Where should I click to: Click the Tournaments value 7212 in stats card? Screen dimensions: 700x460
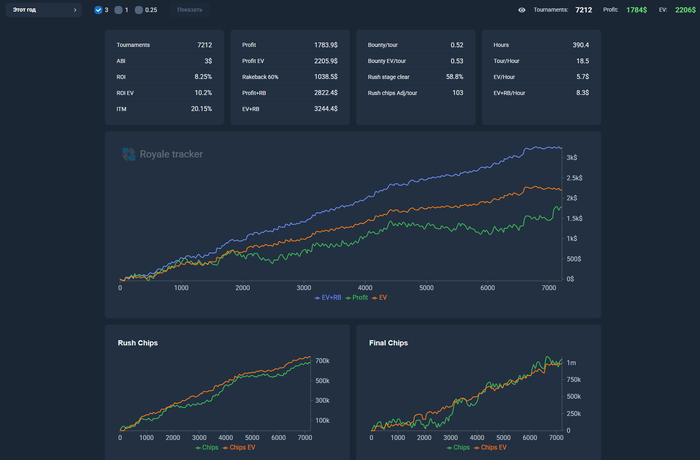[204, 45]
